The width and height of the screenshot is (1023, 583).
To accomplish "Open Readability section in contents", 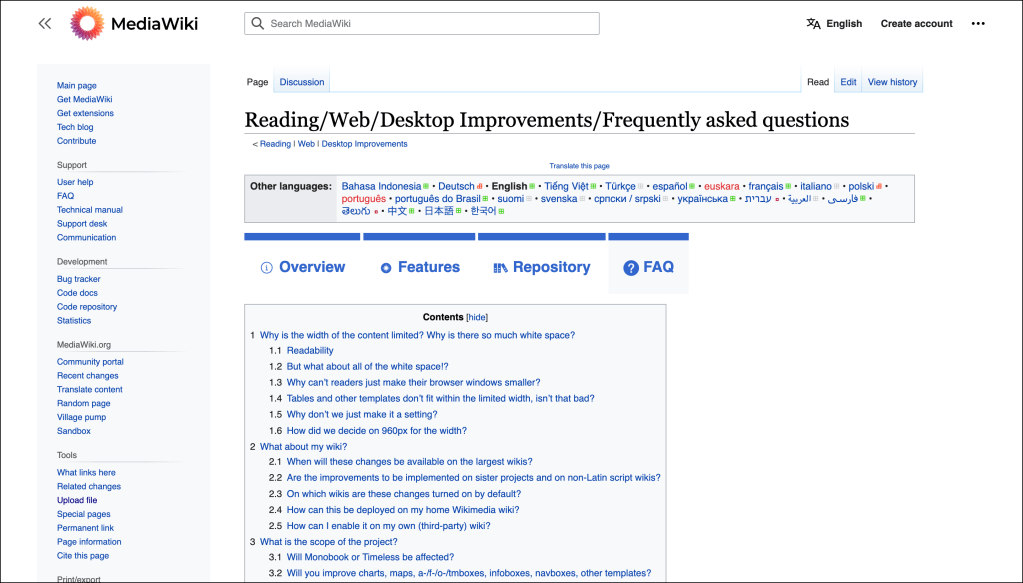I will (310, 351).
